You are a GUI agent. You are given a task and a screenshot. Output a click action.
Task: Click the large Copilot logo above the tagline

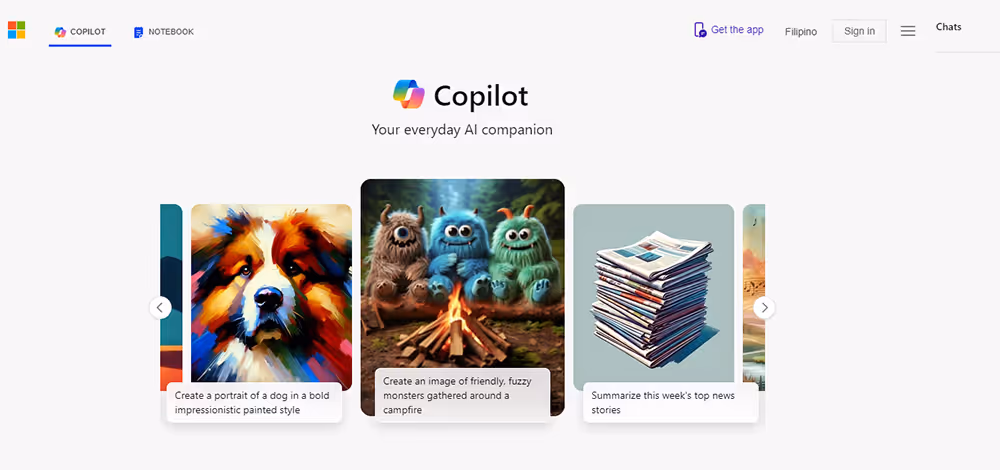(x=409, y=95)
